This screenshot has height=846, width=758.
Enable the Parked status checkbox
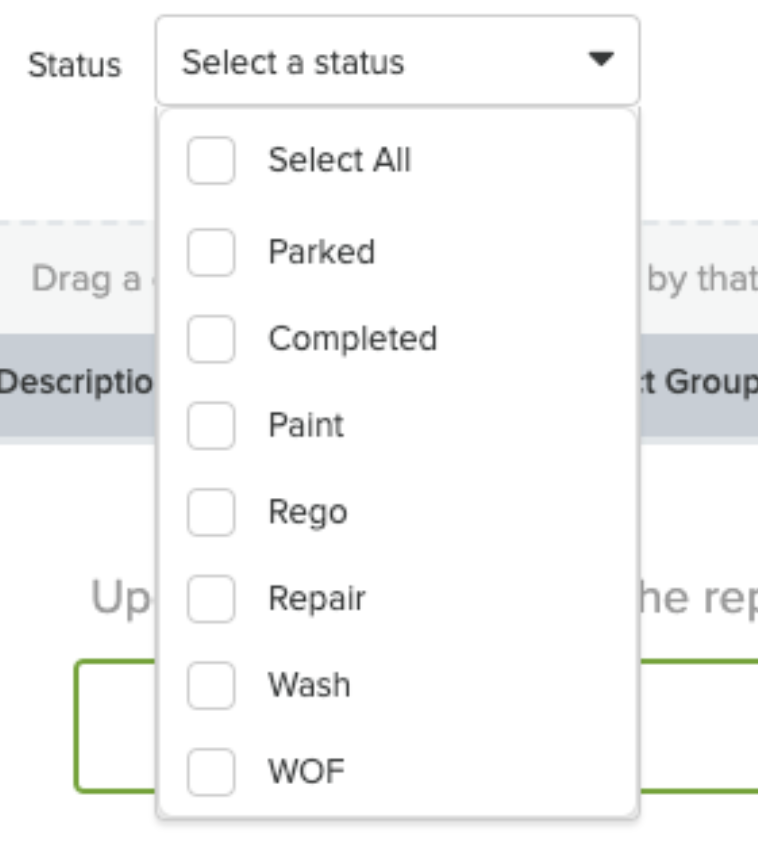click(210, 251)
